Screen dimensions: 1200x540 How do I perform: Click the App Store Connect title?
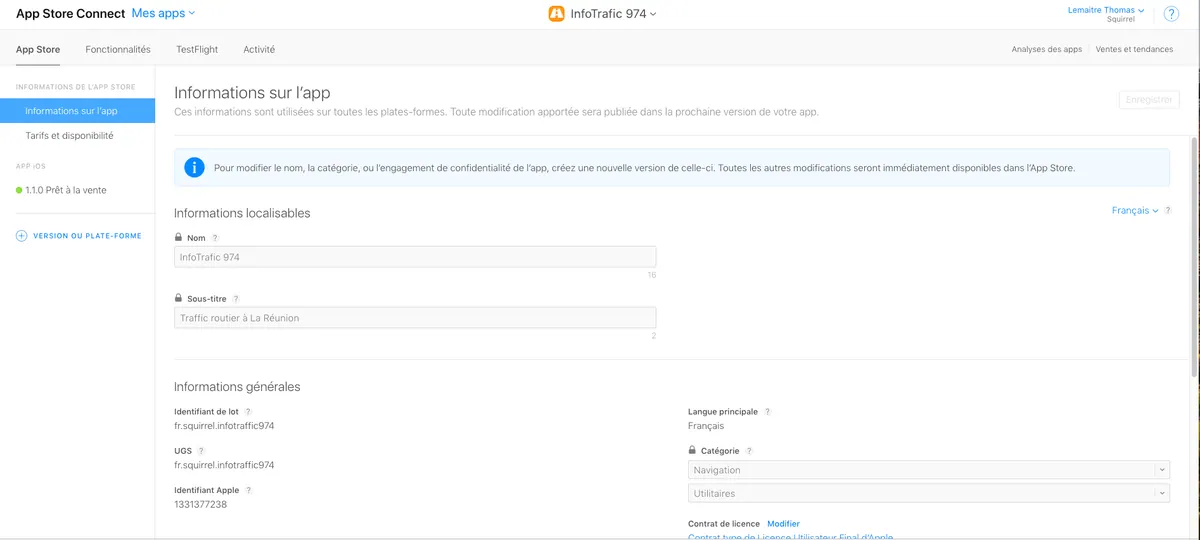point(71,14)
